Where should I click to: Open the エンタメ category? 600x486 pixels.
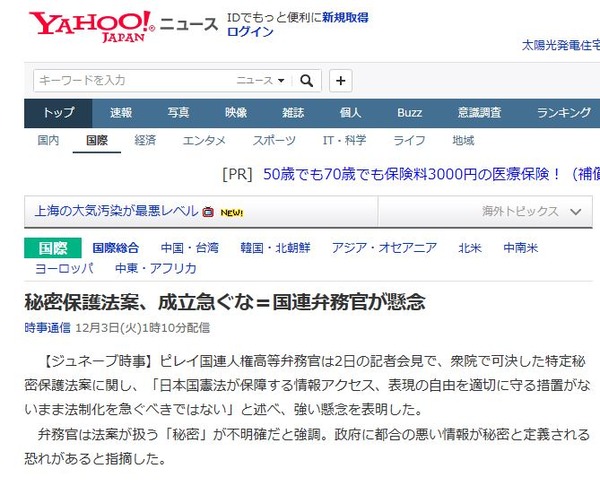tap(204, 140)
